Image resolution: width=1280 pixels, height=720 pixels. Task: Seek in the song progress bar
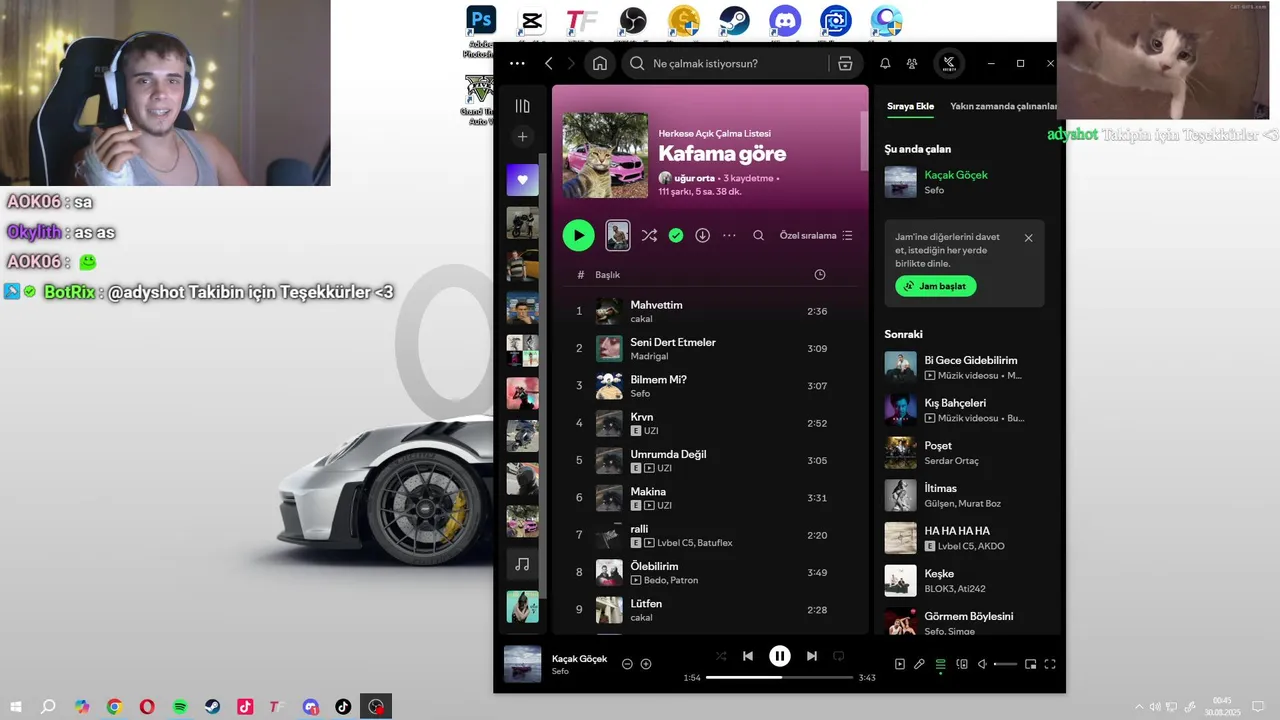[x=780, y=677]
